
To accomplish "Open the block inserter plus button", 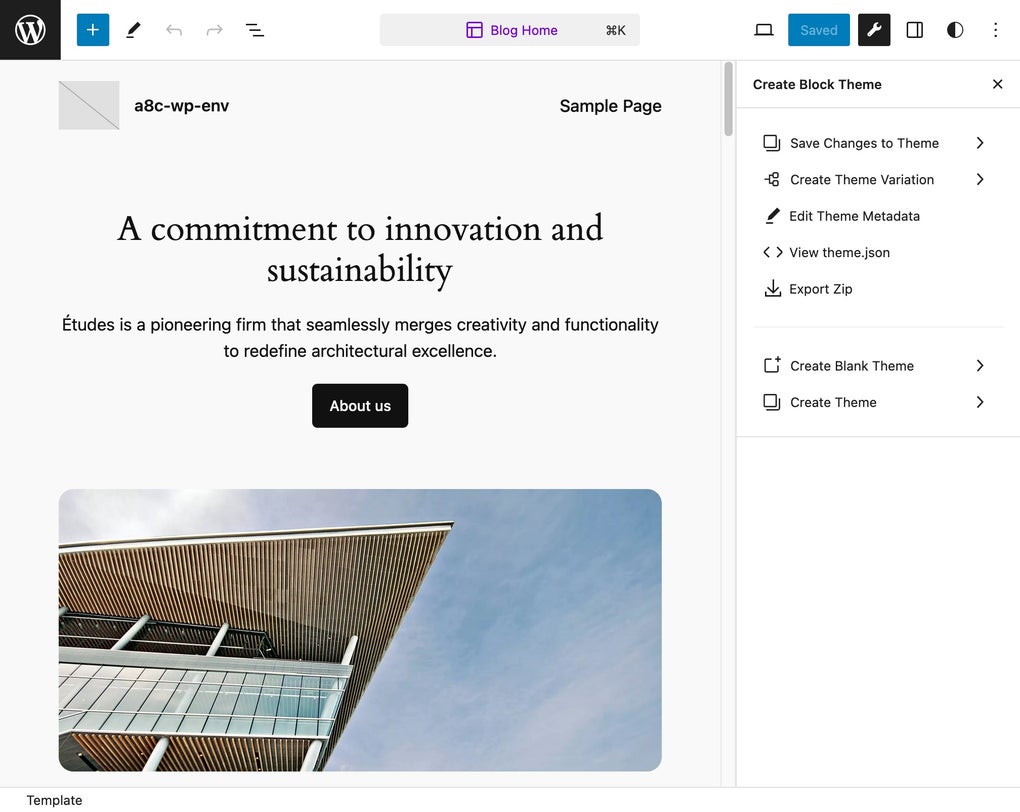I will (x=93, y=30).
